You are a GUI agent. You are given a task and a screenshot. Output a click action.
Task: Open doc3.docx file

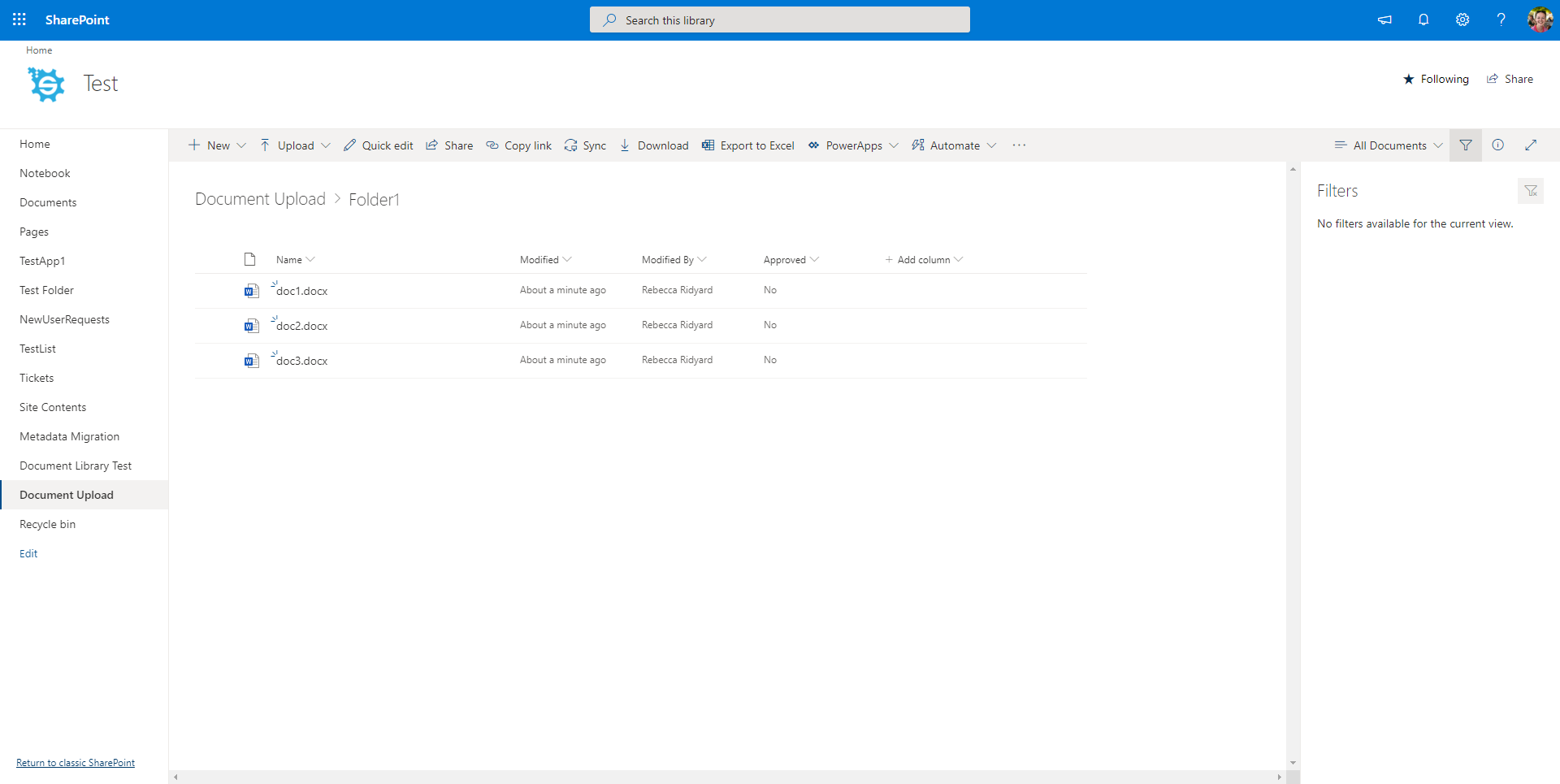pyautogui.click(x=301, y=361)
